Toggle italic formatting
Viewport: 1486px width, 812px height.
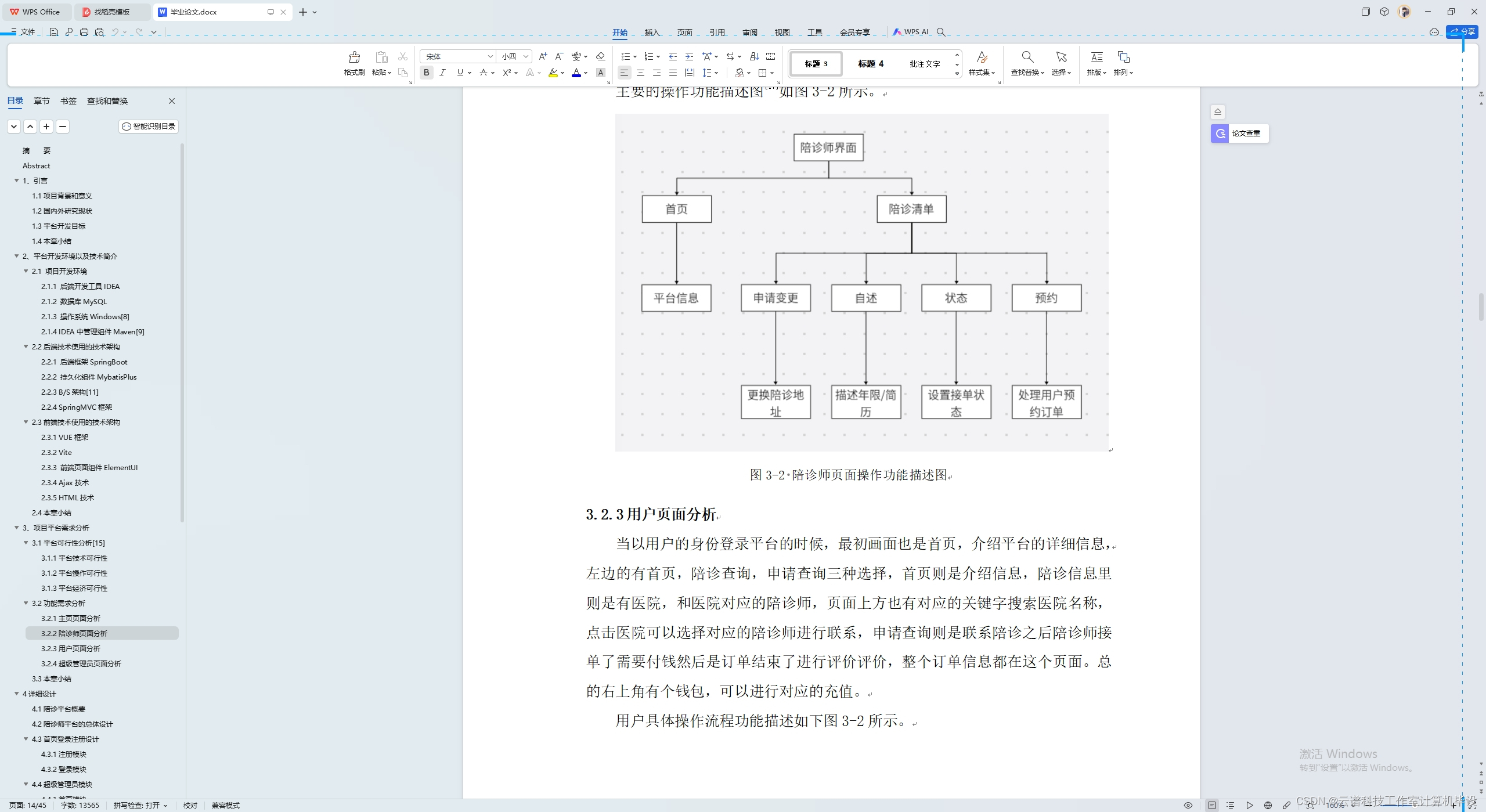pos(443,73)
